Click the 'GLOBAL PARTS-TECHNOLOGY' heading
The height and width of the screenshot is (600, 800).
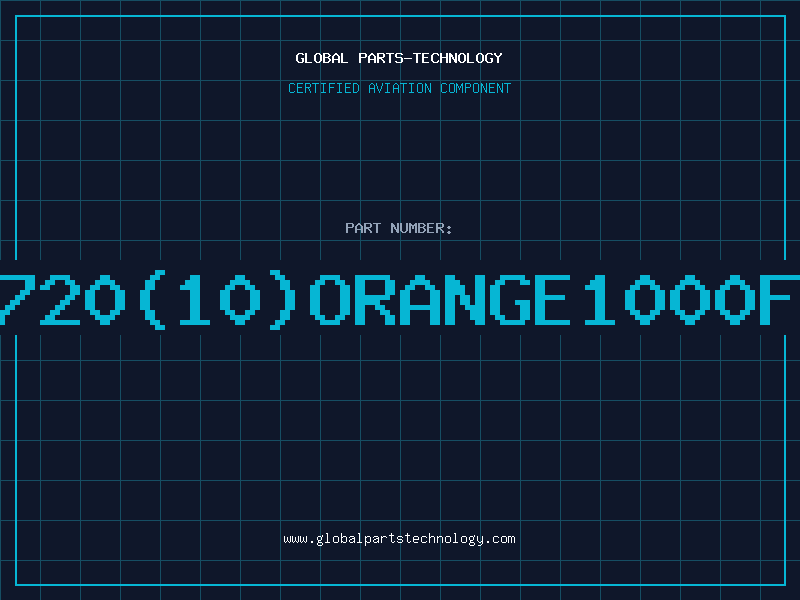[x=399, y=58]
